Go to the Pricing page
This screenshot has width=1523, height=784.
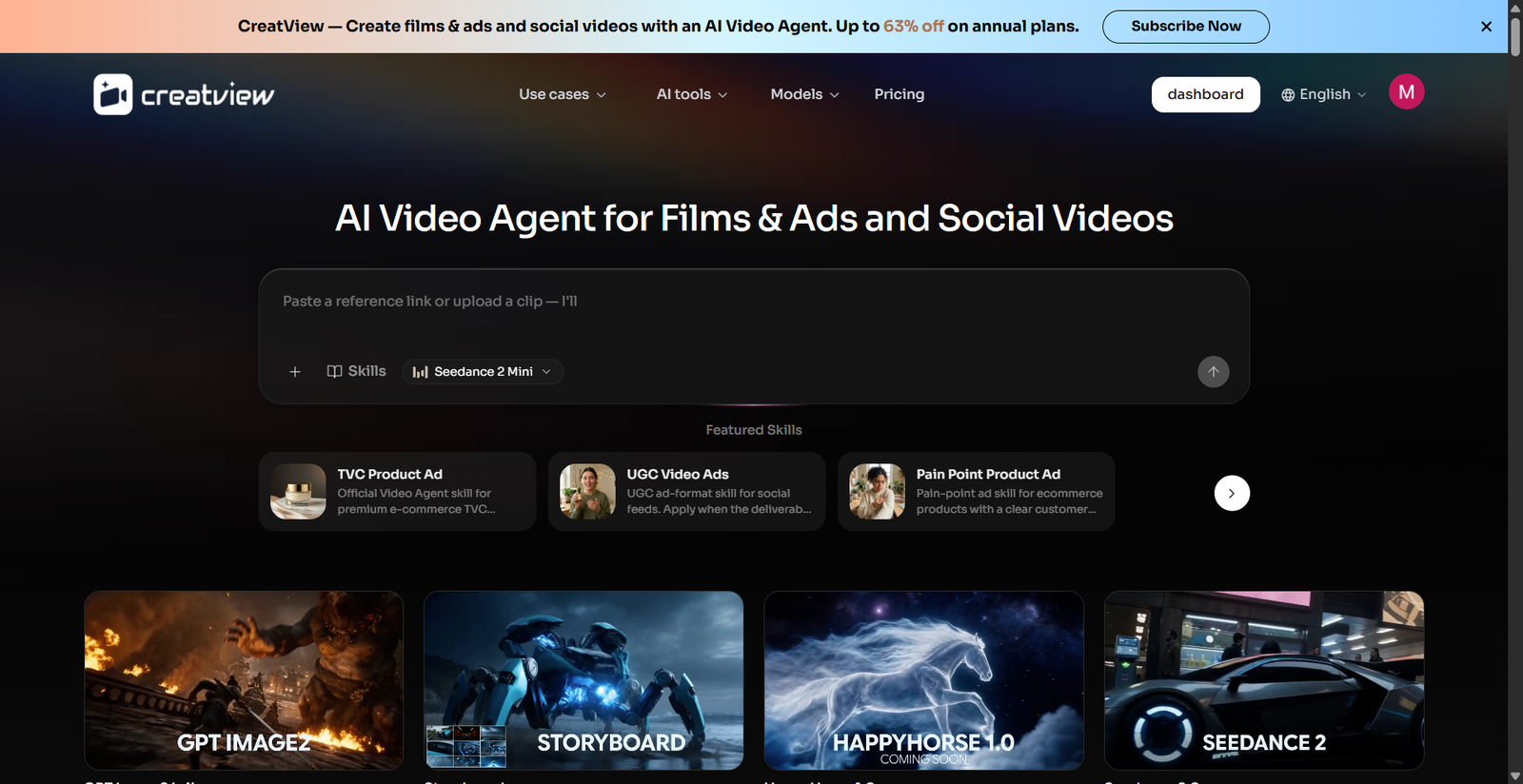pos(900,94)
